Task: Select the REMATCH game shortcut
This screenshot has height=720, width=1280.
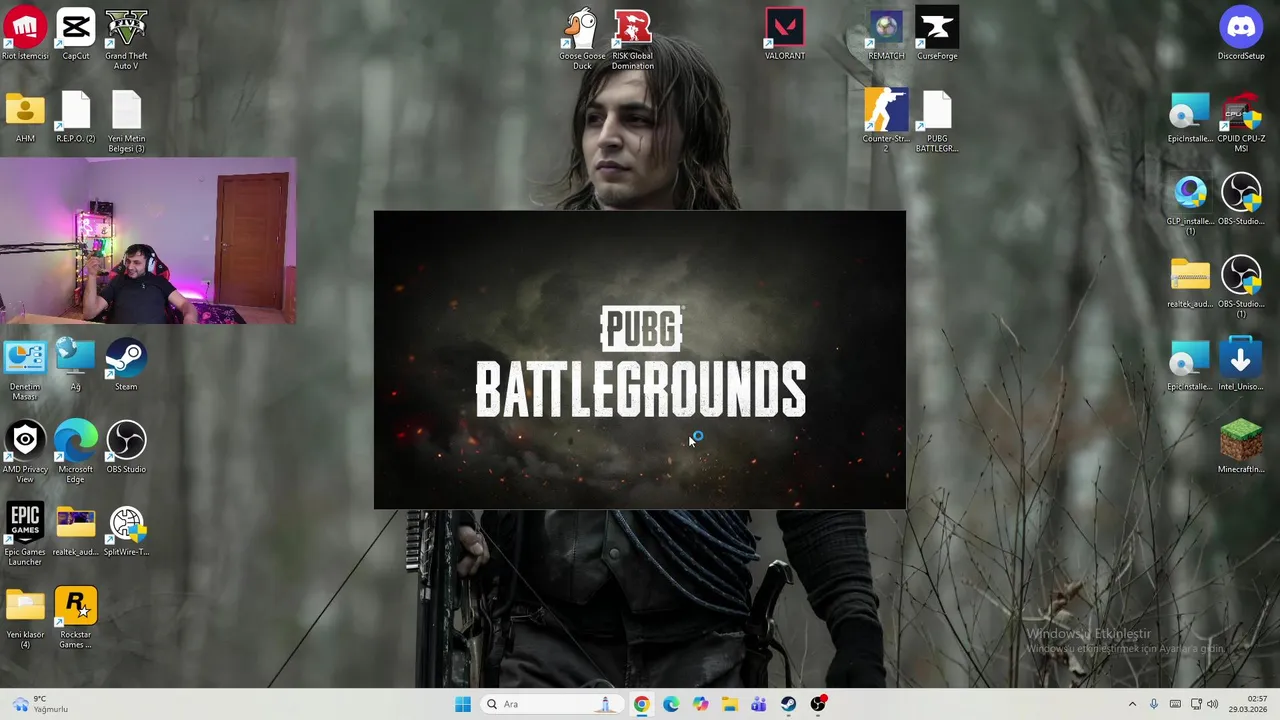Action: coord(886,34)
